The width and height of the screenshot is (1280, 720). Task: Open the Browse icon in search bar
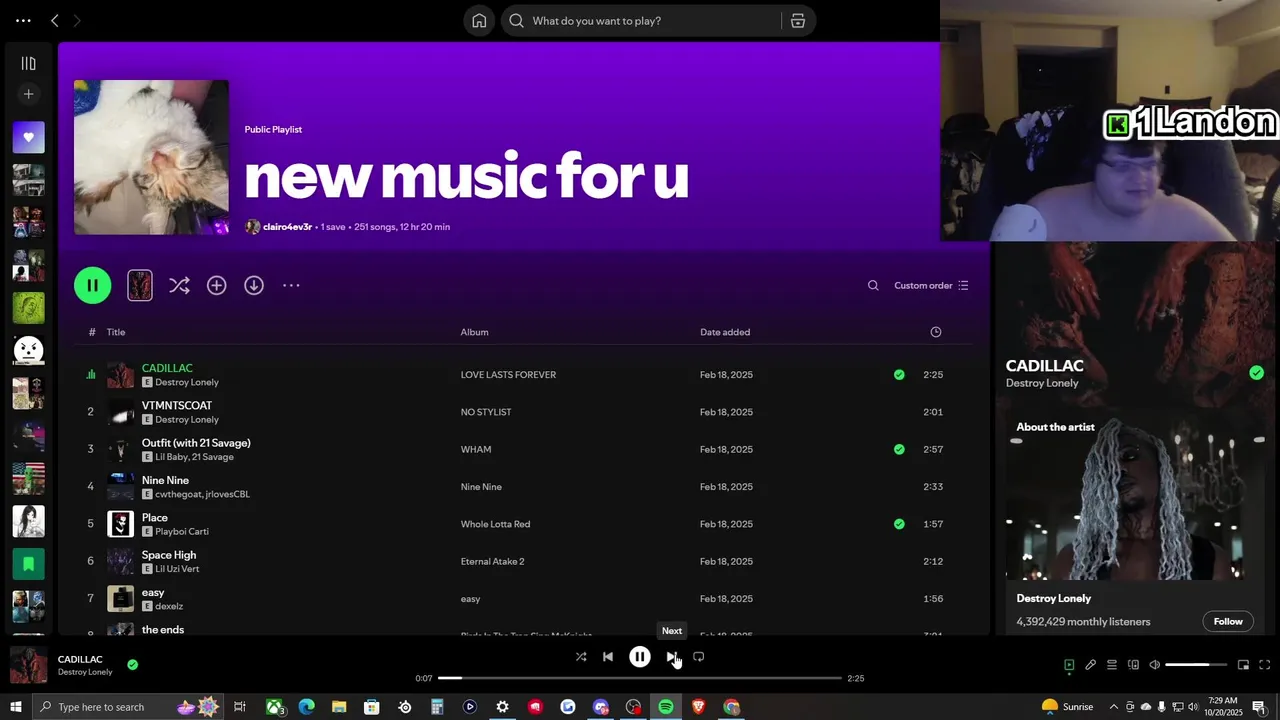798,21
